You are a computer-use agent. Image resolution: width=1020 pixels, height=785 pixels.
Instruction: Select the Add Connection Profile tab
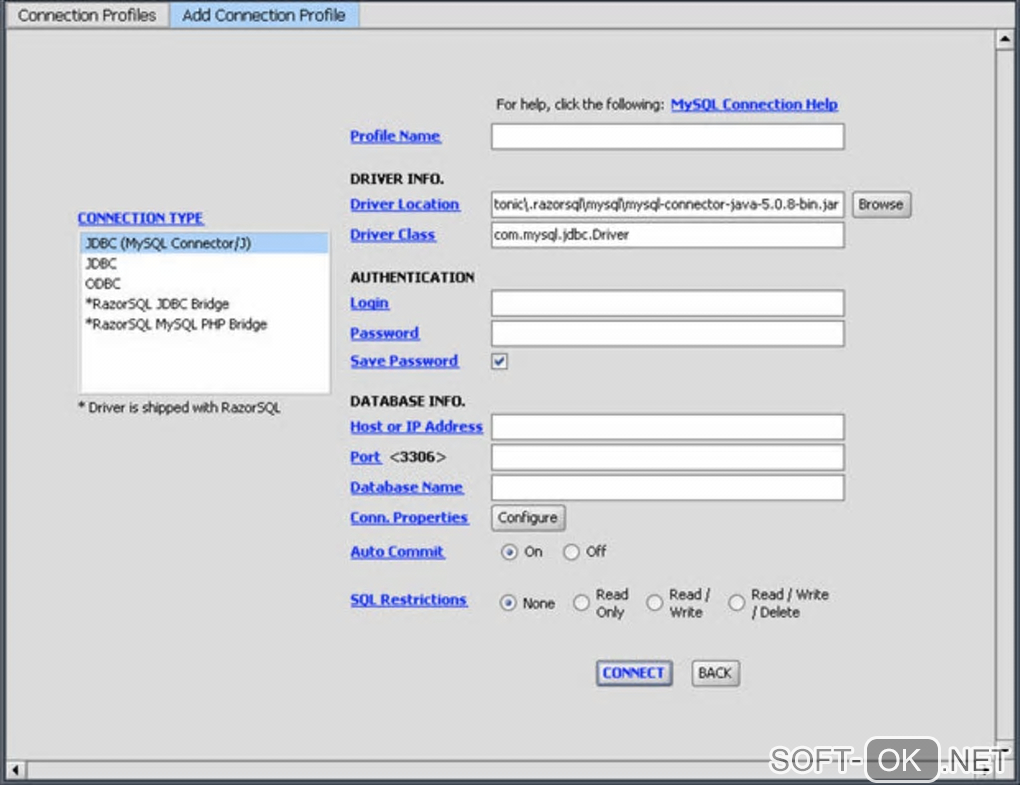pos(263,15)
